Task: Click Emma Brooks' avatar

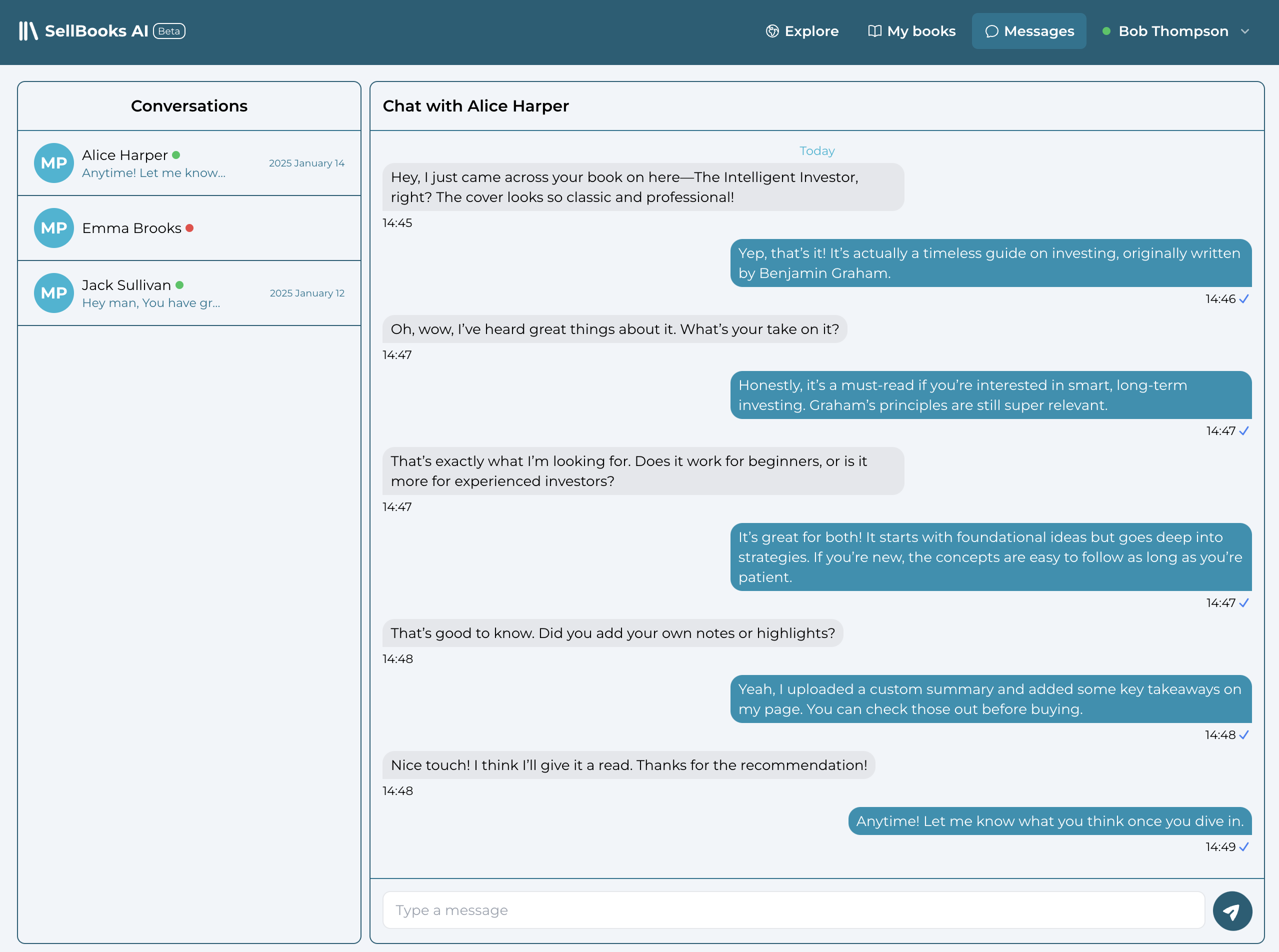Action: [x=53, y=228]
